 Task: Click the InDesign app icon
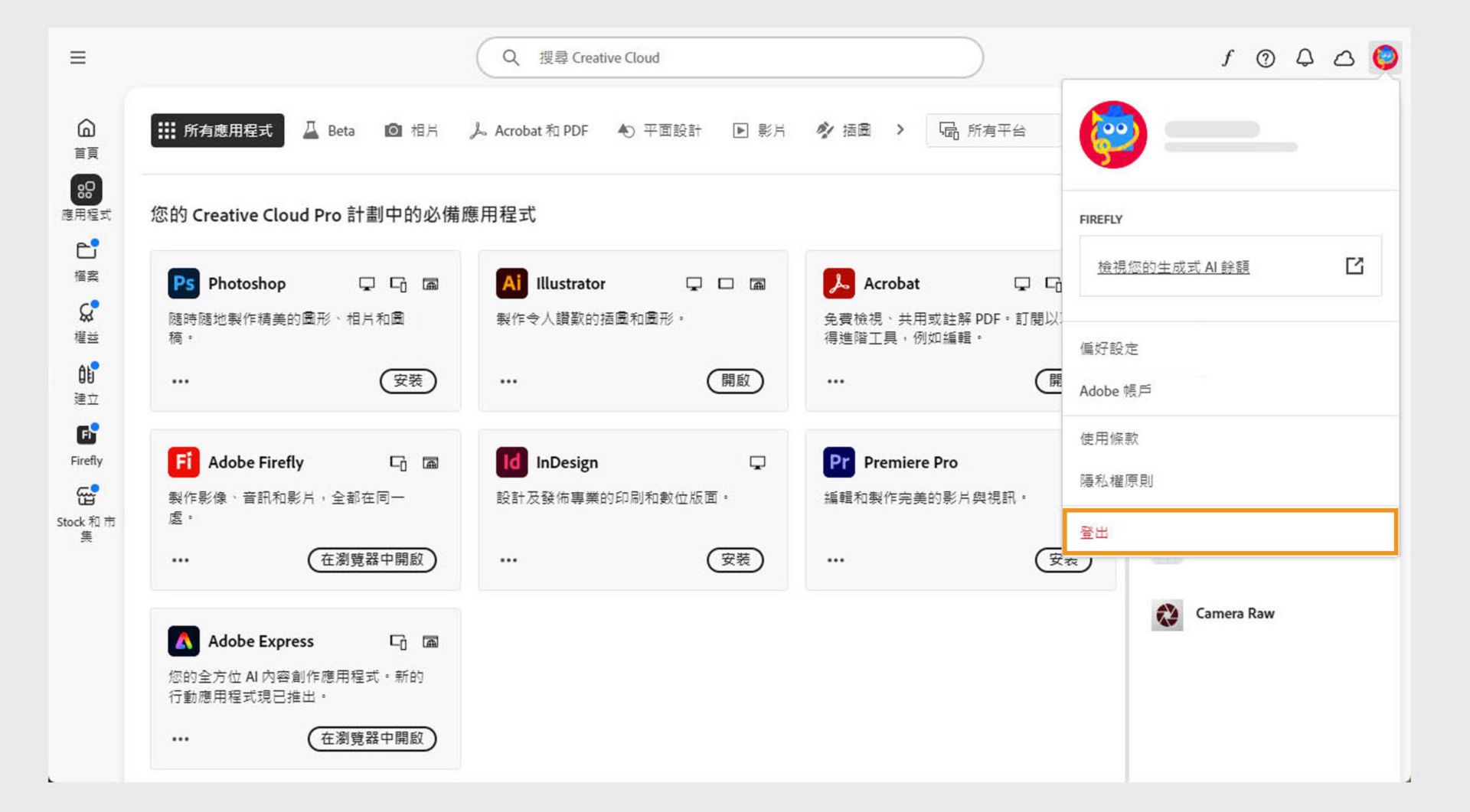pos(511,462)
